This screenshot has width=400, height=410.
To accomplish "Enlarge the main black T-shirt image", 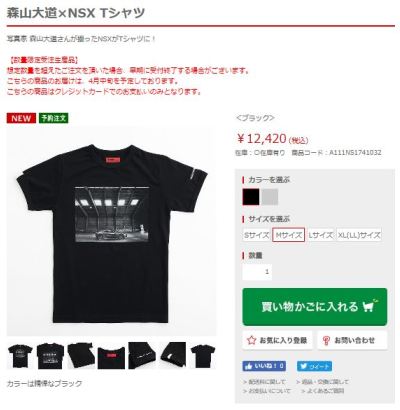I will tap(111, 231).
